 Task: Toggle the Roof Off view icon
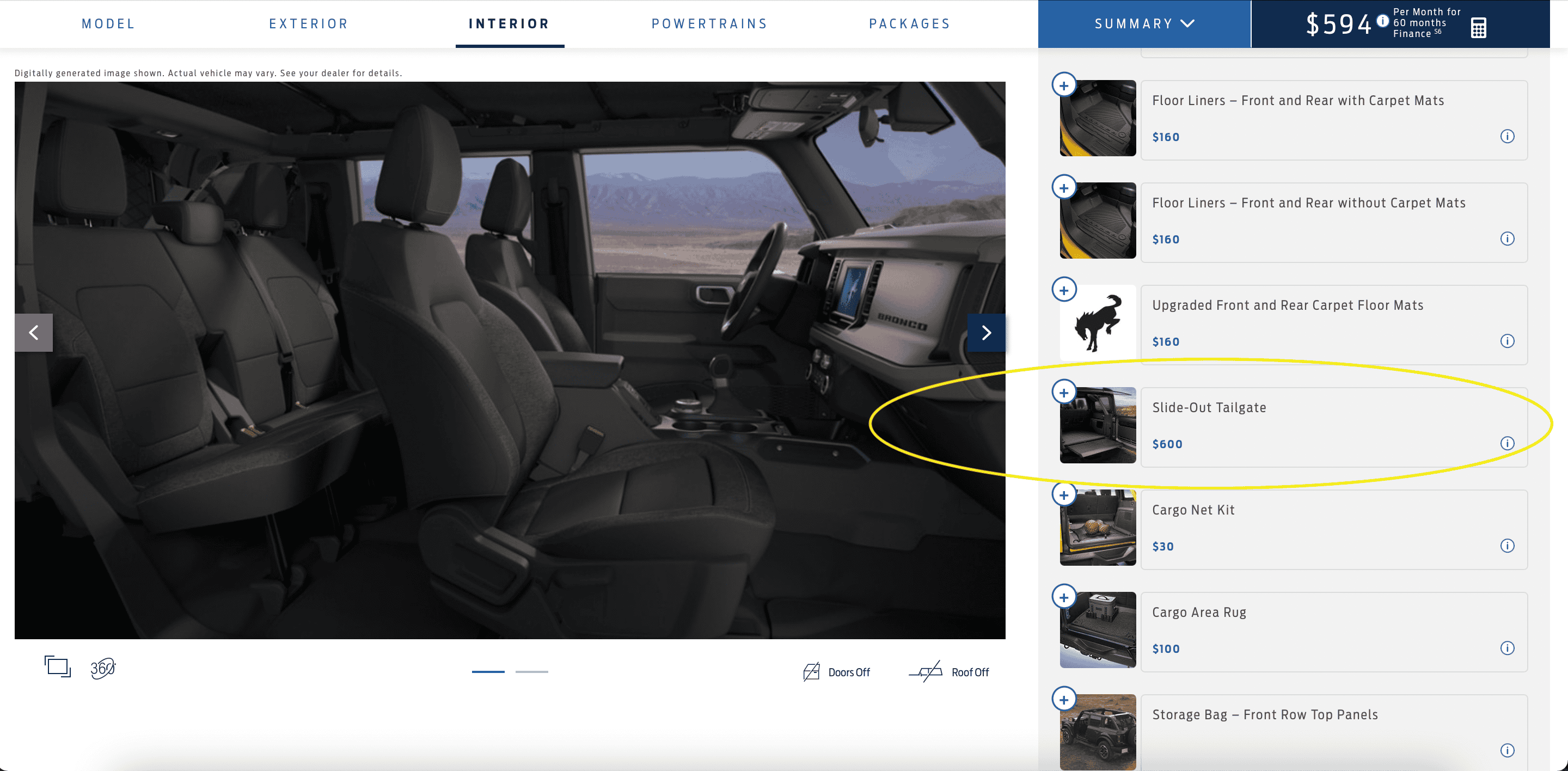(927, 671)
